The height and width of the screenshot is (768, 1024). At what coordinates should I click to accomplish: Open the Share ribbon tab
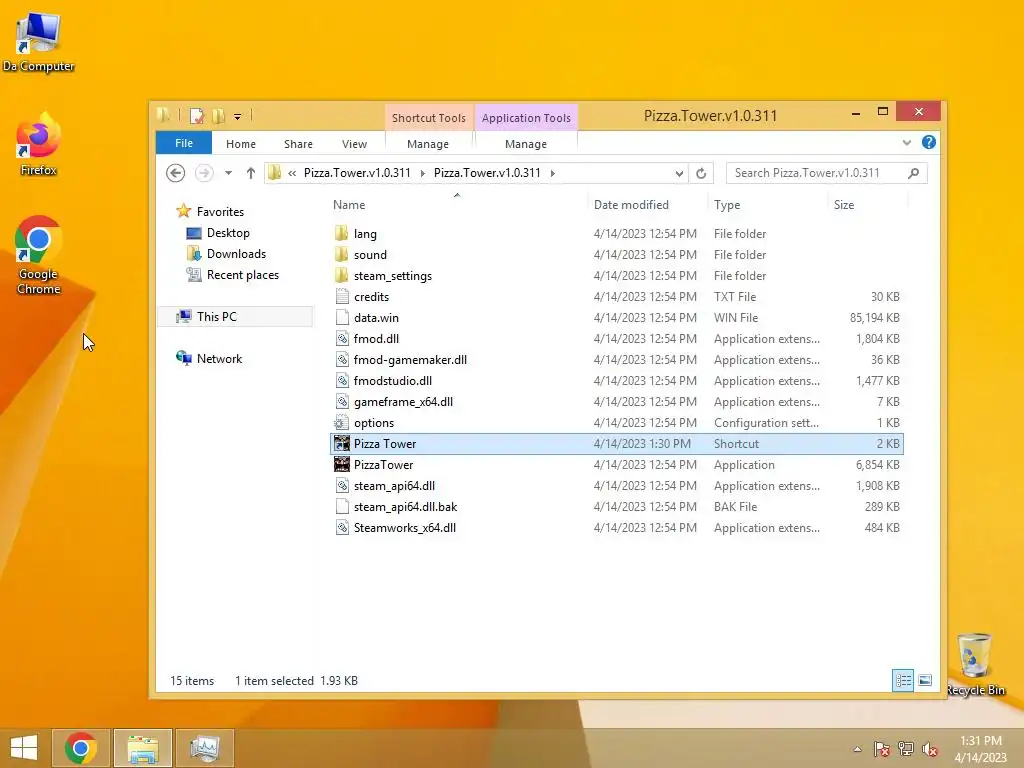click(298, 144)
